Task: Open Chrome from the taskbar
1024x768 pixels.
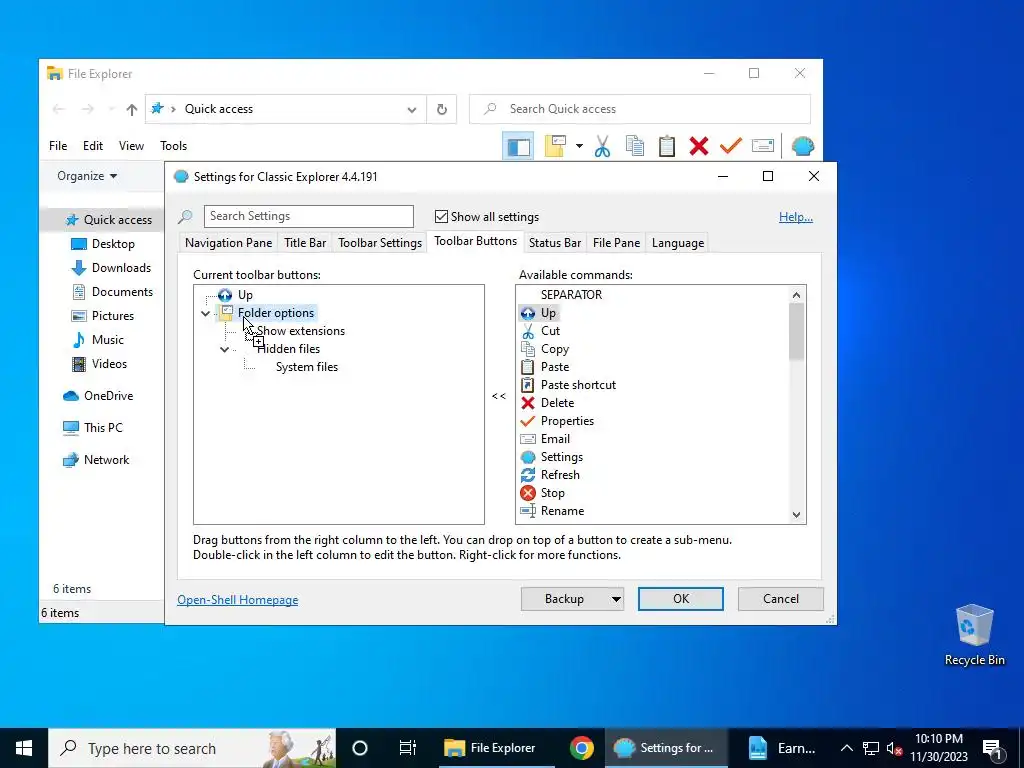Action: [x=581, y=748]
